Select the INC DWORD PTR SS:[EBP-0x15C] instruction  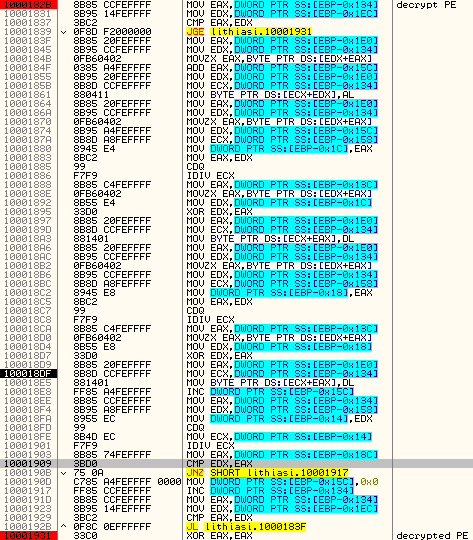click(x=270, y=392)
